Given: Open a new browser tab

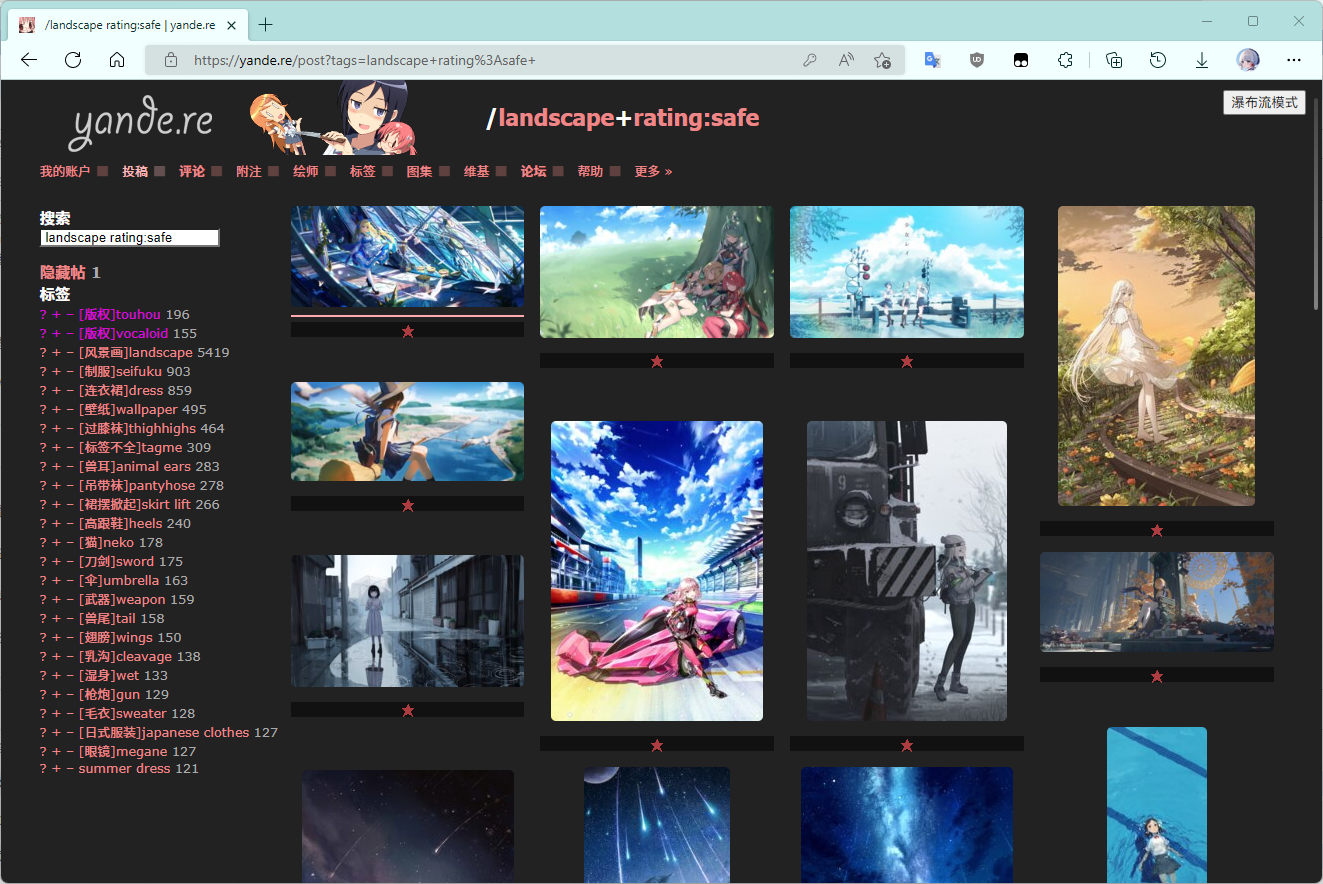Looking at the screenshot, I should (x=265, y=24).
